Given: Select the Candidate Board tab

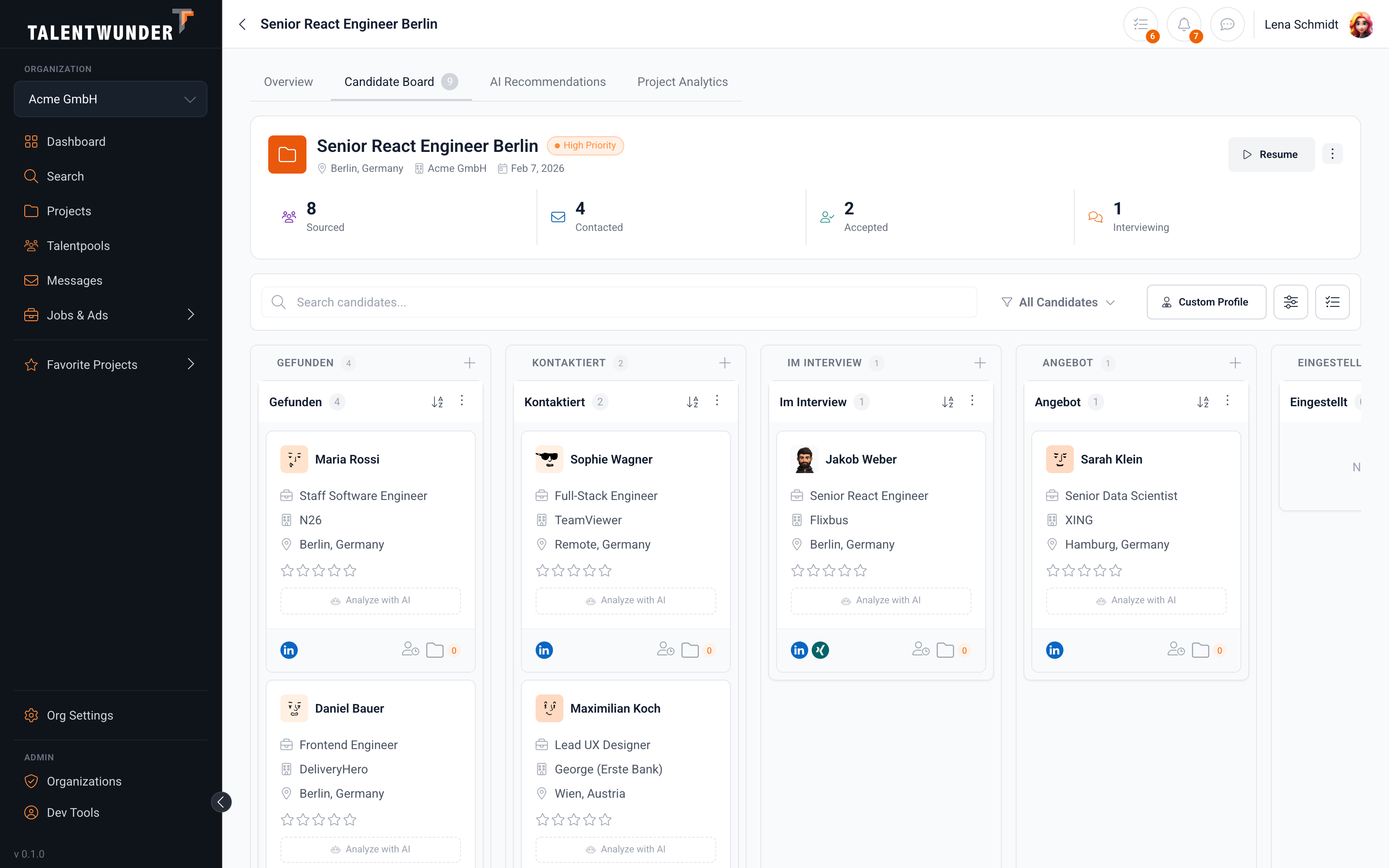Looking at the screenshot, I should [401, 82].
